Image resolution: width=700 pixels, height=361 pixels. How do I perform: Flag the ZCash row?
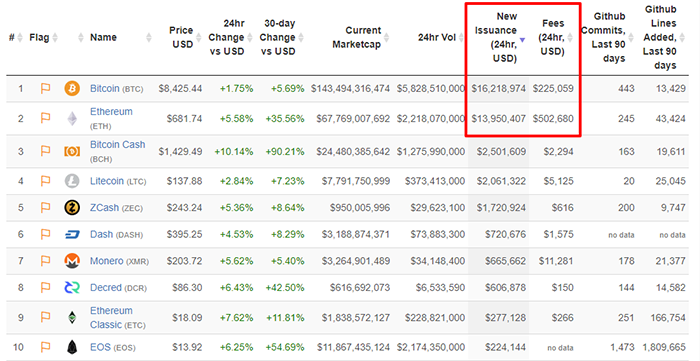[x=45, y=207]
